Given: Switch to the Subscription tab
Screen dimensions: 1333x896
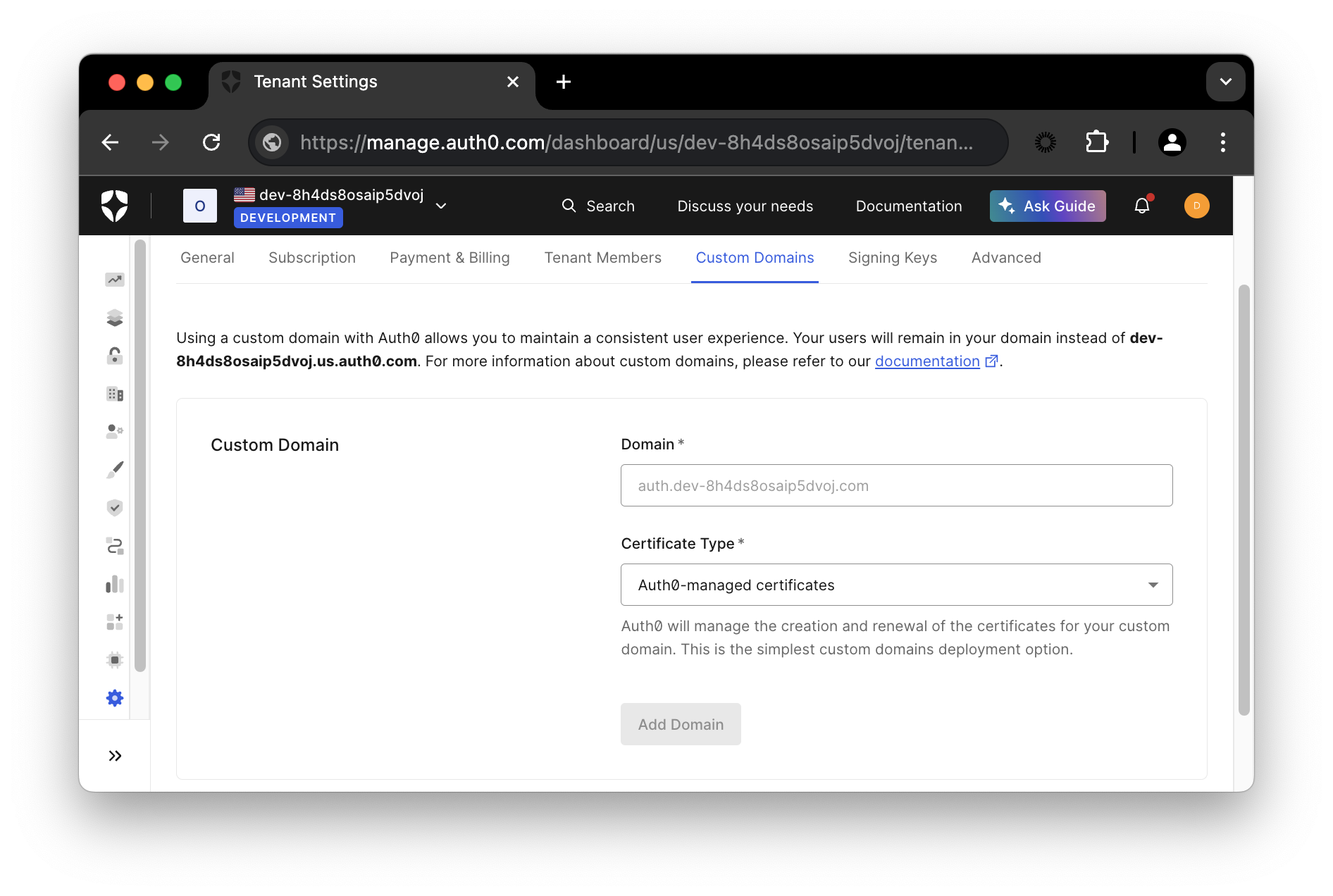Looking at the screenshot, I should tap(312, 258).
